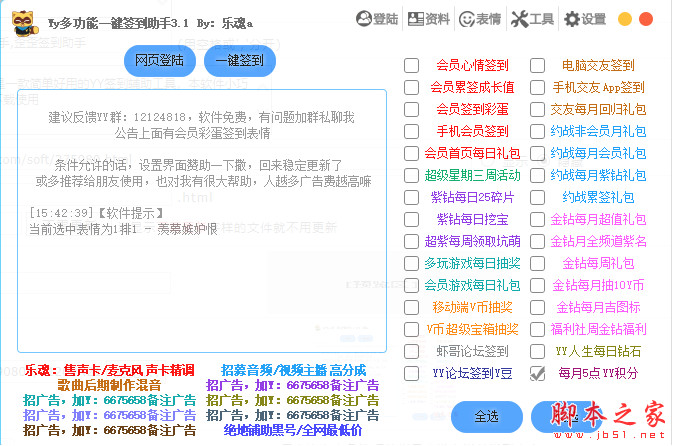677x446 pixels.
Task: Open the 登陆 login tab
Action: click(377, 19)
